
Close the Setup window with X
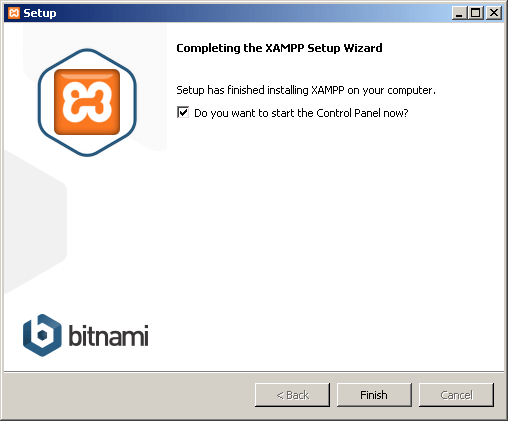(x=494, y=13)
